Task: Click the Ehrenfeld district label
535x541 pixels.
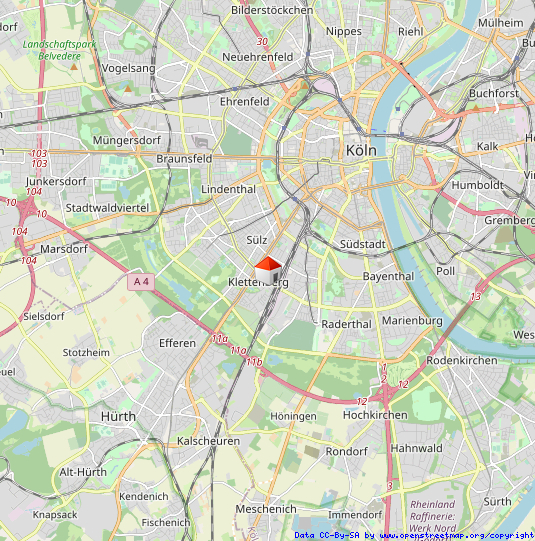Action: click(245, 102)
